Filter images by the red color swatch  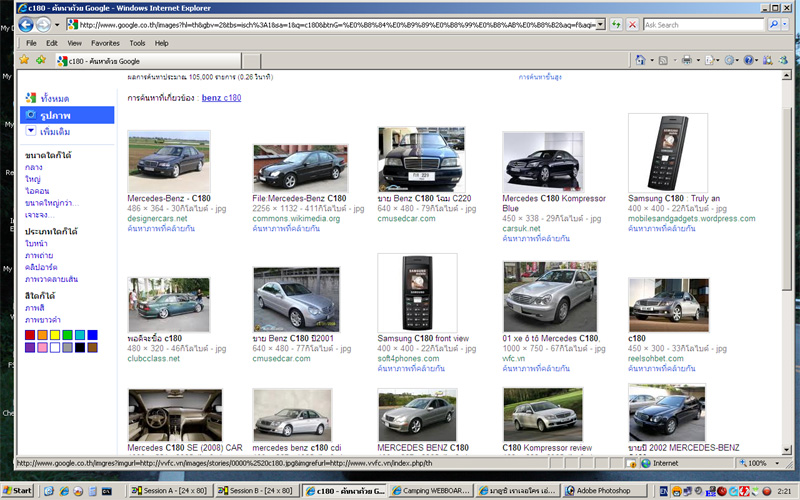coord(30,335)
